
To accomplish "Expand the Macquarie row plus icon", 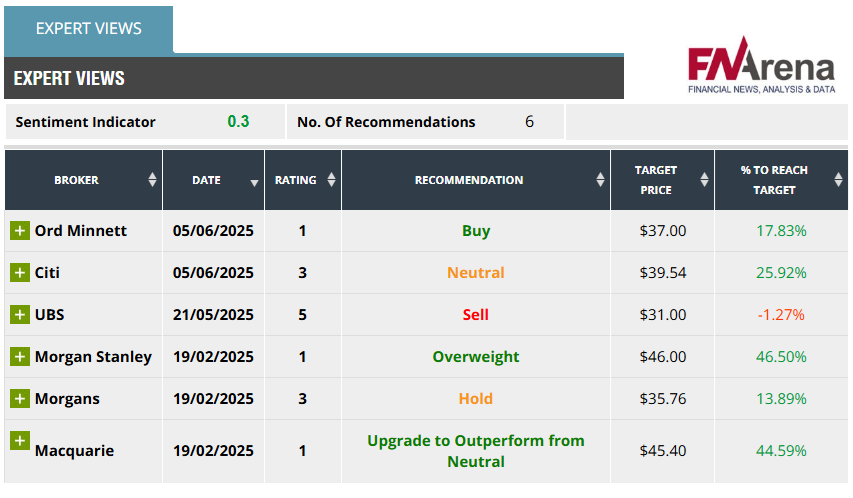I will pyautogui.click(x=20, y=441).
